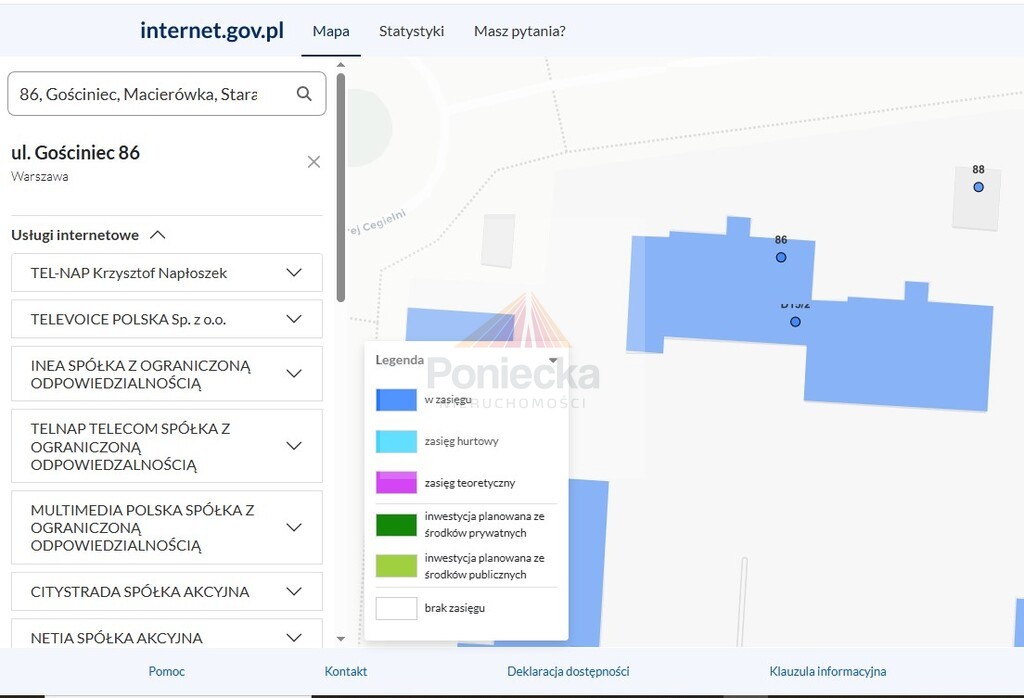Open the Masz pytania? page
This screenshot has height=698, width=1024.
click(519, 31)
